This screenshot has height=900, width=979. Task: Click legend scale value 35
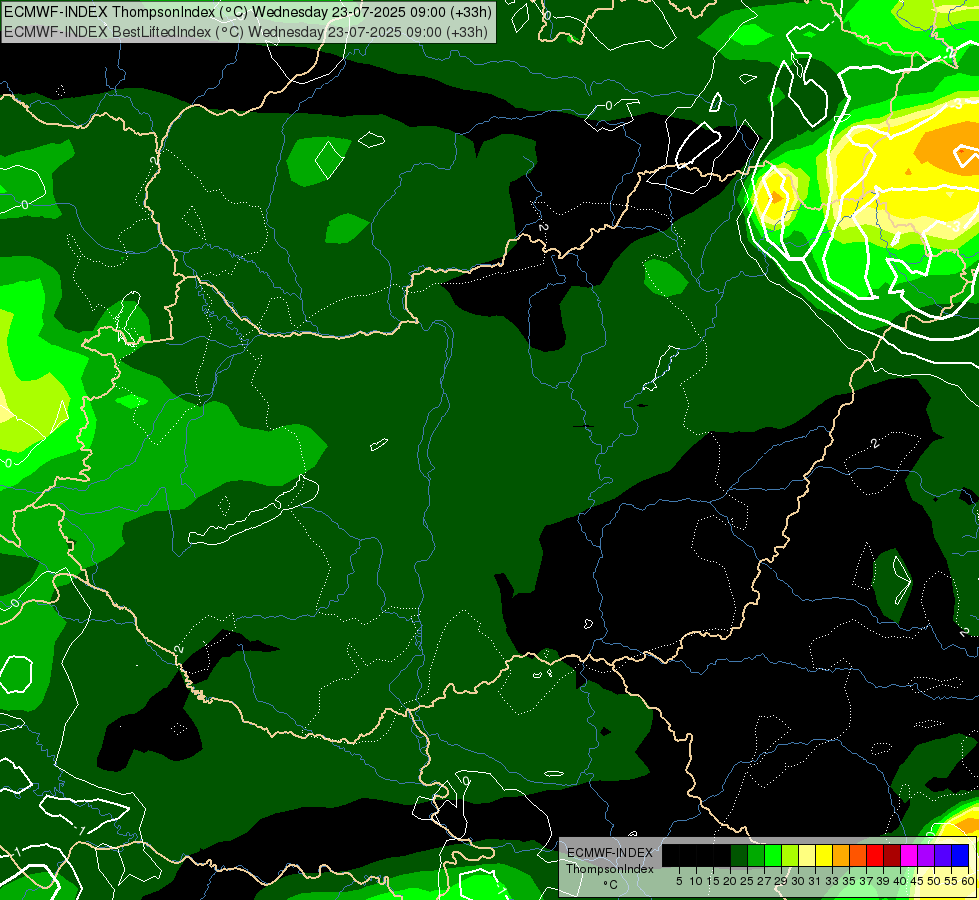coord(849,881)
